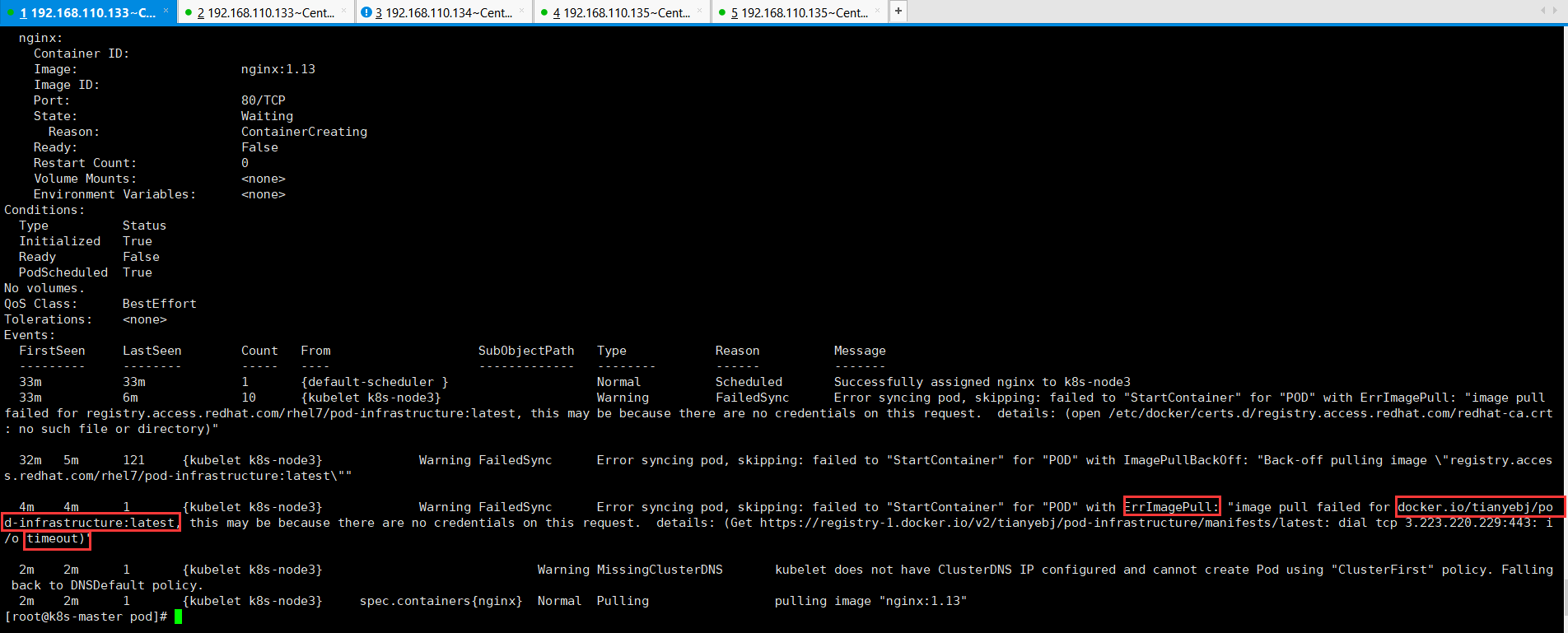The width and height of the screenshot is (1568, 633).
Task: Click the 'Conditions:' heading
Action: pos(44,210)
